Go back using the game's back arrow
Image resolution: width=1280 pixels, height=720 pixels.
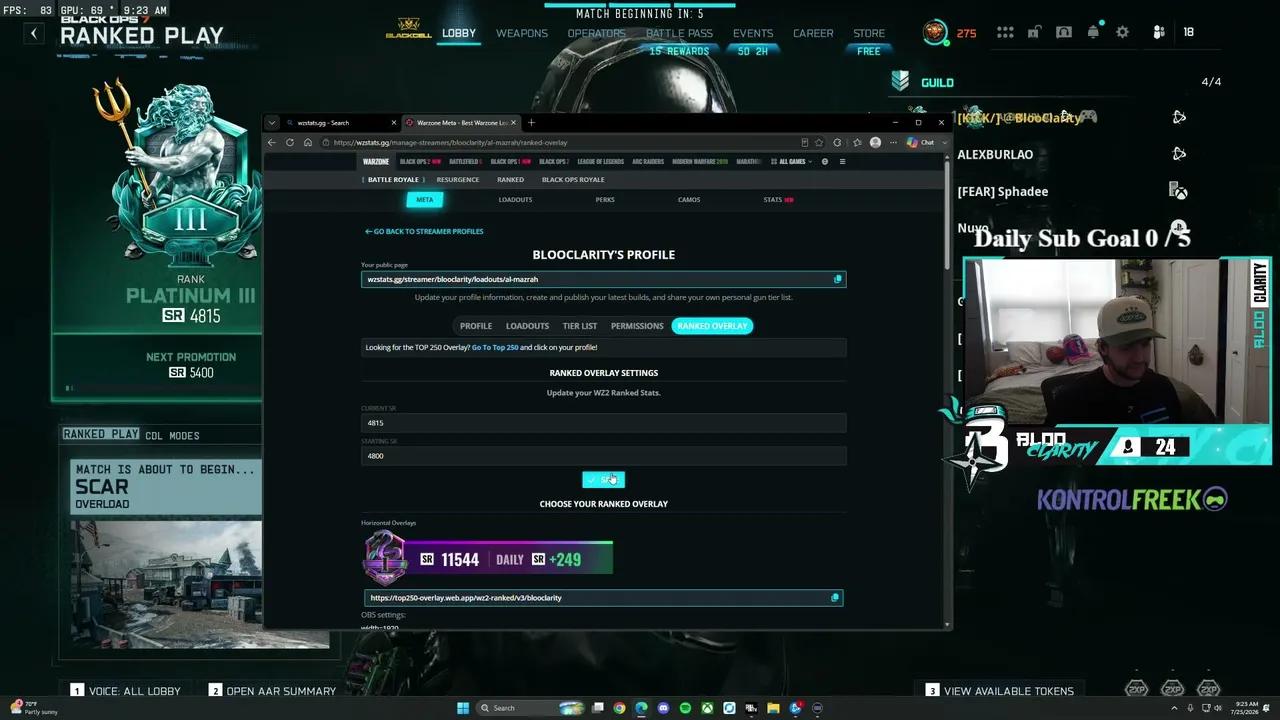(x=33, y=33)
